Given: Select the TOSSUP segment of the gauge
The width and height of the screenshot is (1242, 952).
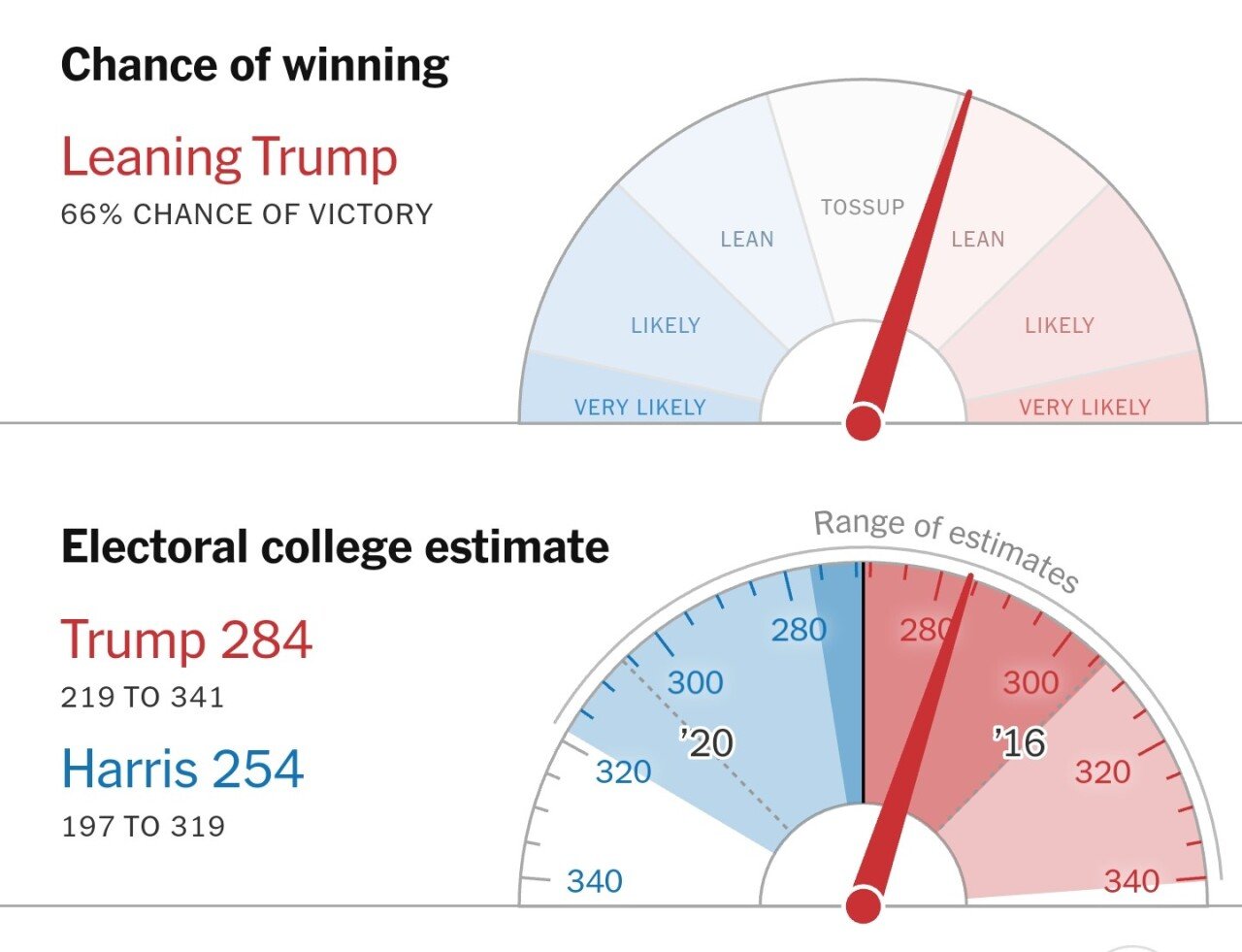Looking at the screenshot, I should pos(863,207).
